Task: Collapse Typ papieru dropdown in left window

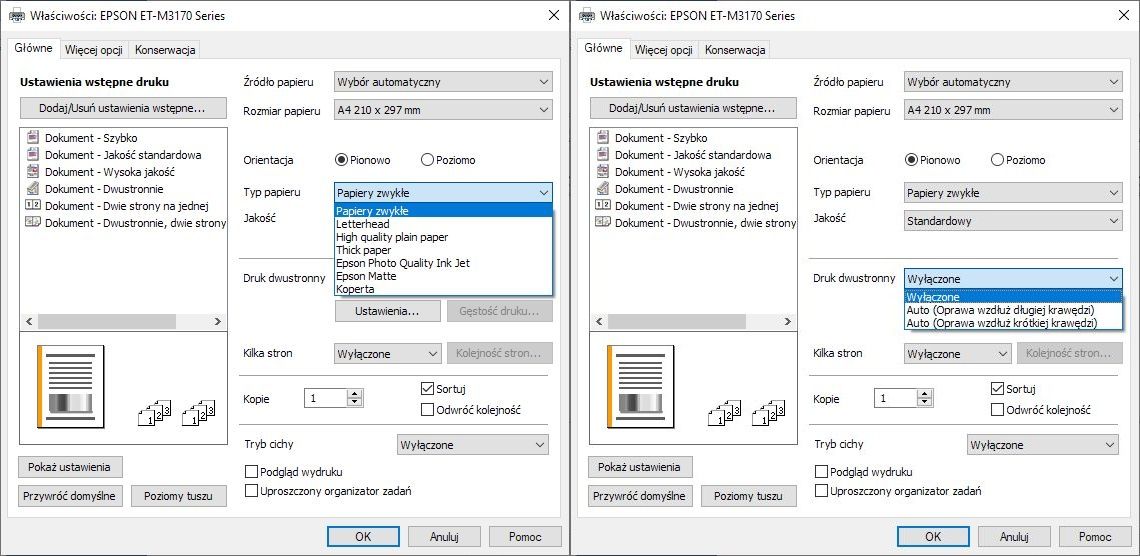Action: [x=443, y=193]
